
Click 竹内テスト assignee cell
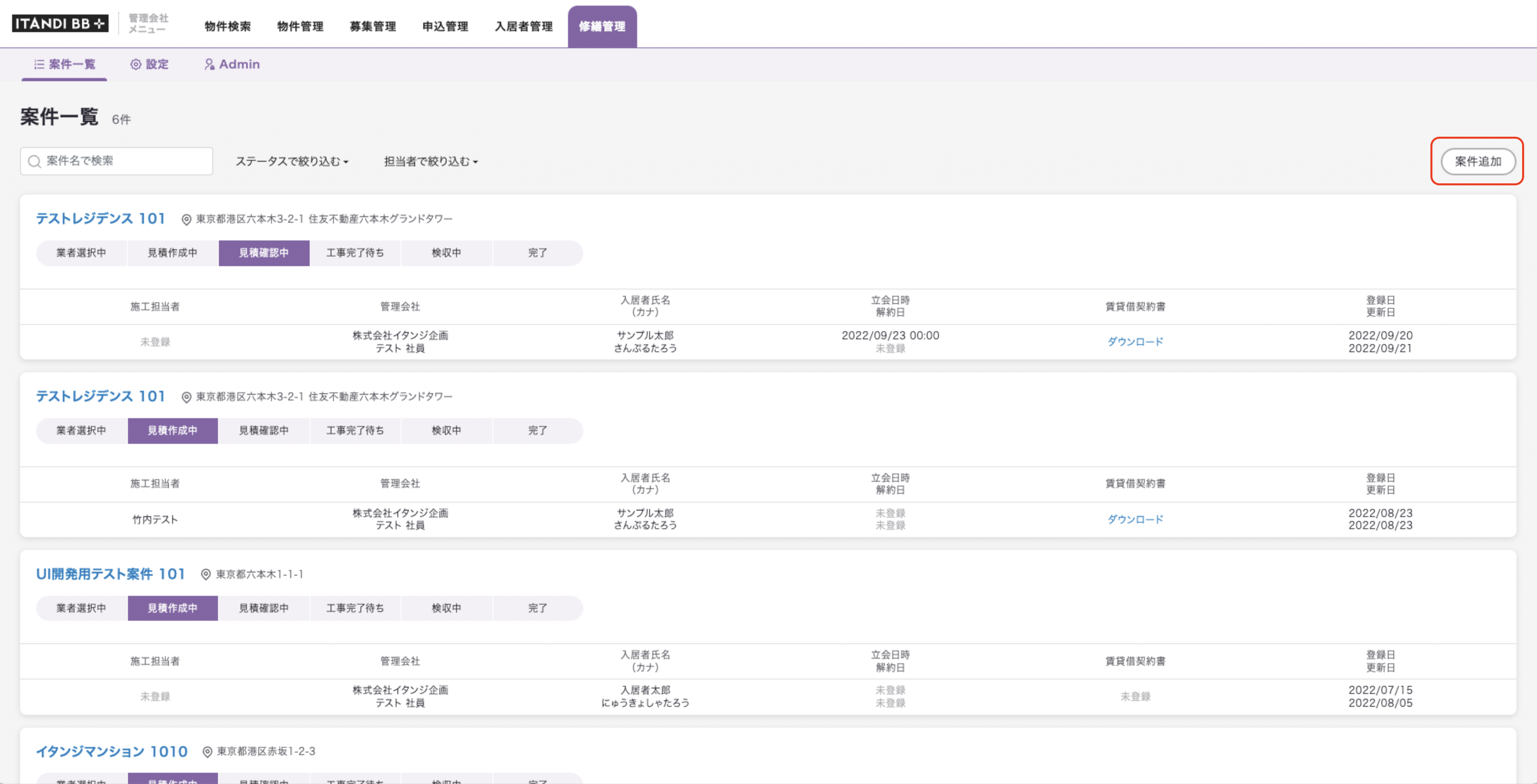(155, 519)
